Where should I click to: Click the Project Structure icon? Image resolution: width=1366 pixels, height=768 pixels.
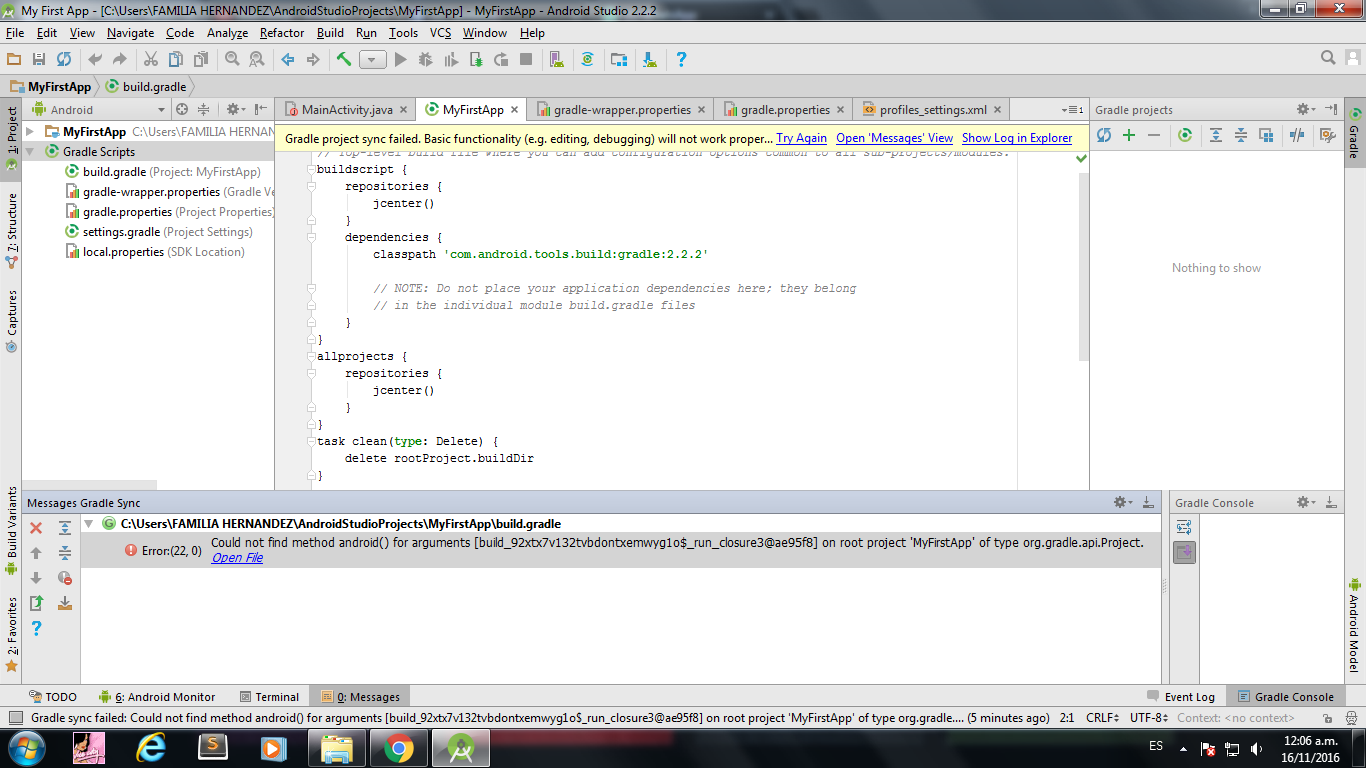coord(619,60)
